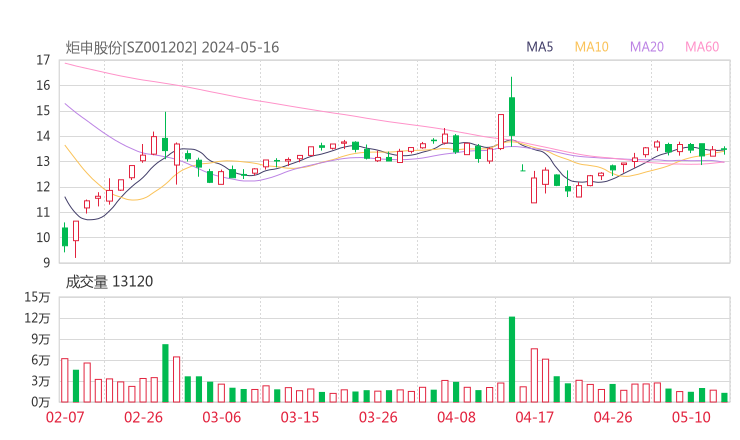Toggle the MA5 legend entry
Screen dimensions: 740x440
[539, 47]
